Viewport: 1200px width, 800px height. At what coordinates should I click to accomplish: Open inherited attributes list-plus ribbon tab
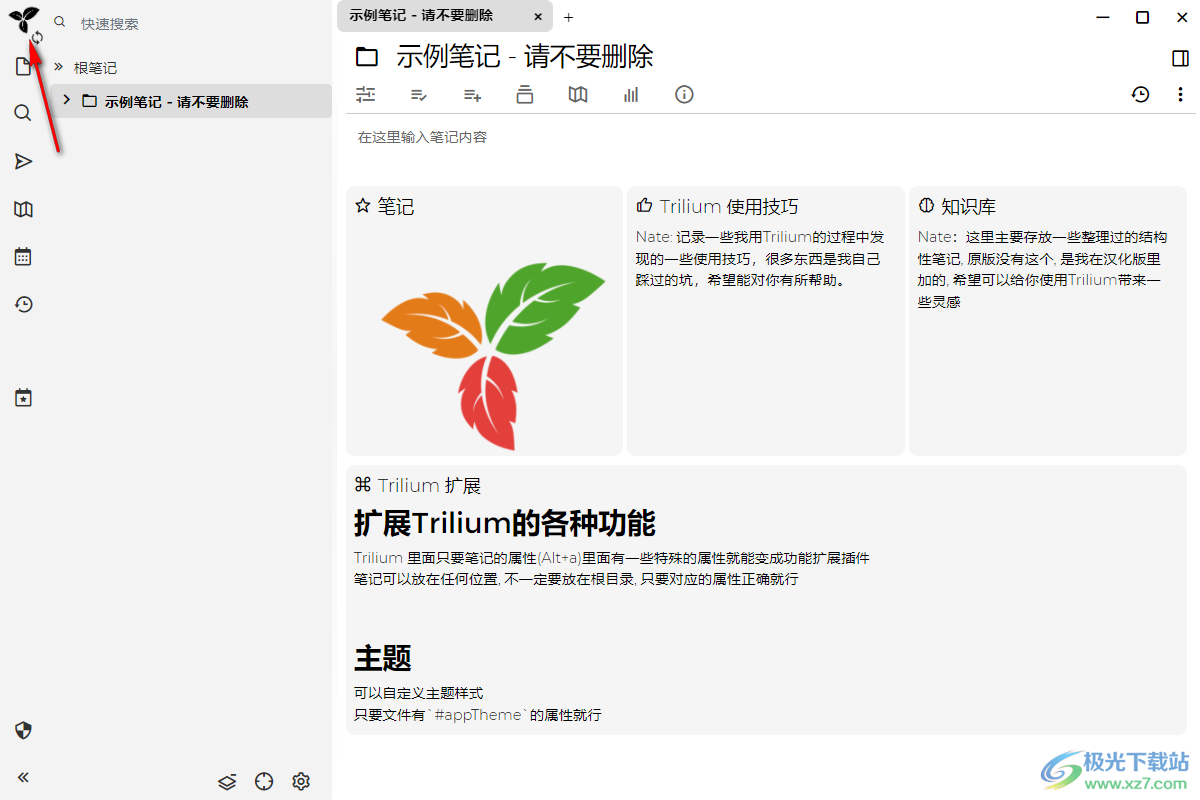pyautogui.click(x=473, y=95)
